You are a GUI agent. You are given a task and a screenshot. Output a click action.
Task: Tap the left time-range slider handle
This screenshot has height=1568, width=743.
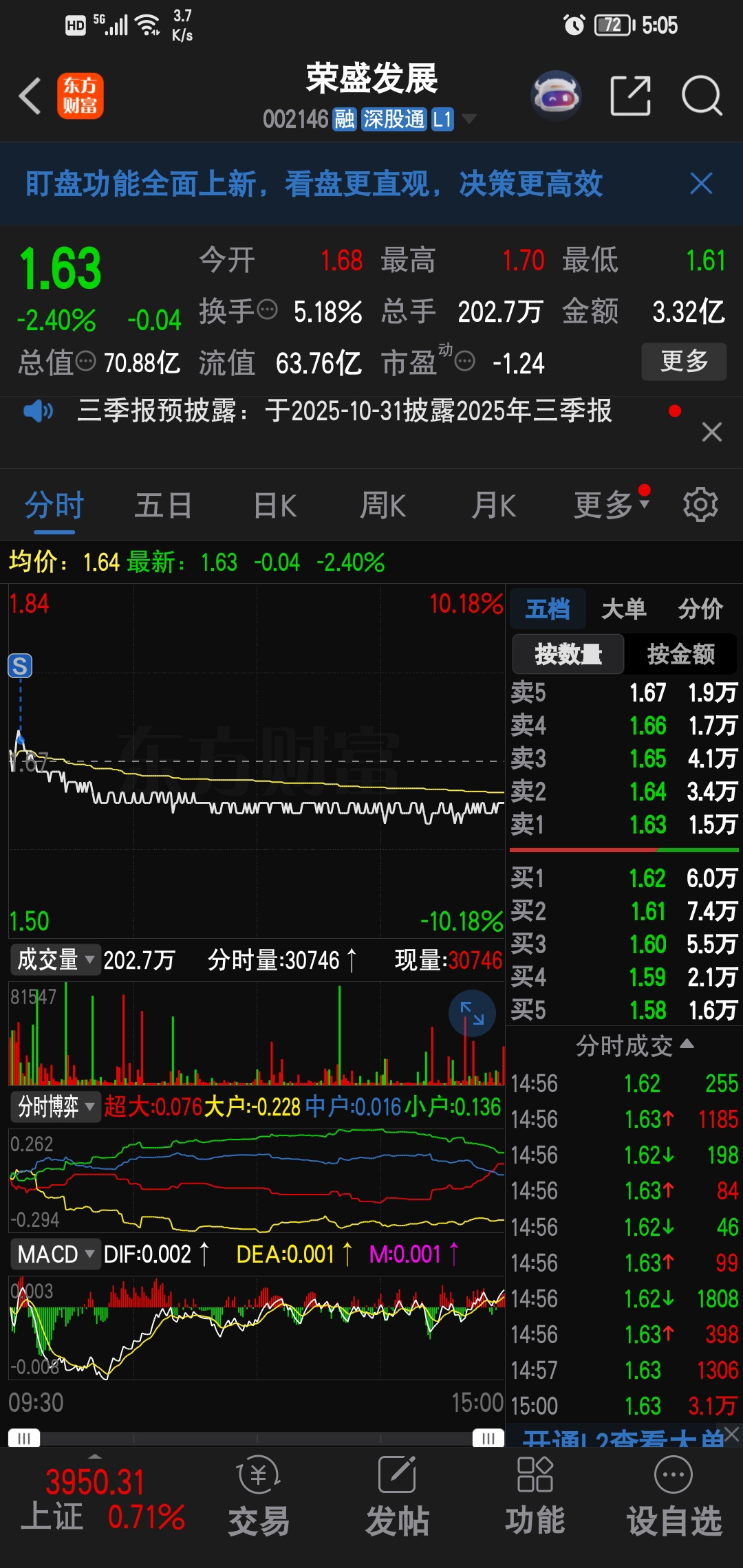[x=24, y=1439]
